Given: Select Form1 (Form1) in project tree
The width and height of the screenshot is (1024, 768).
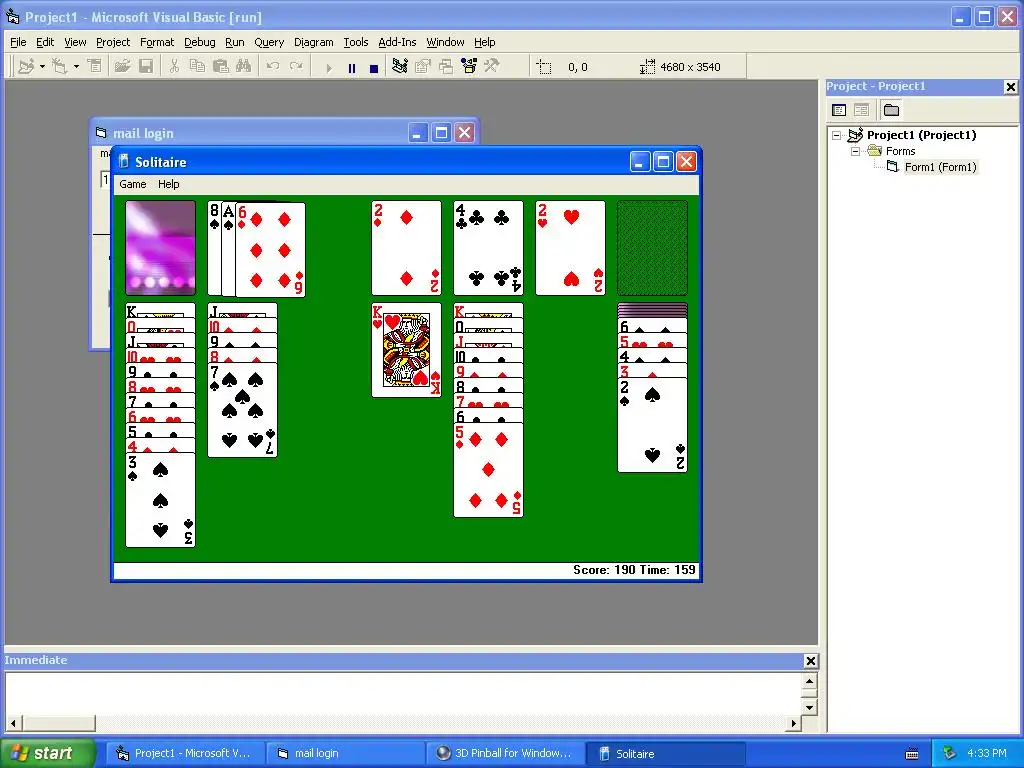Looking at the screenshot, I should pos(940,167).
